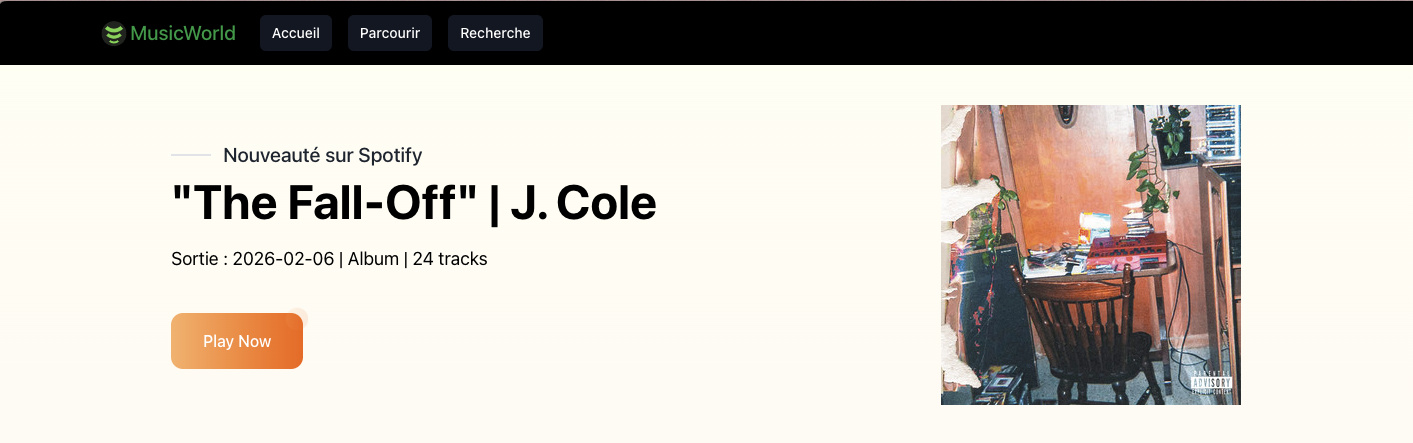The height and width of the screenshot is (443, 1413).
Task: Click the "24 tracks" text
Action: pos(450,259)
